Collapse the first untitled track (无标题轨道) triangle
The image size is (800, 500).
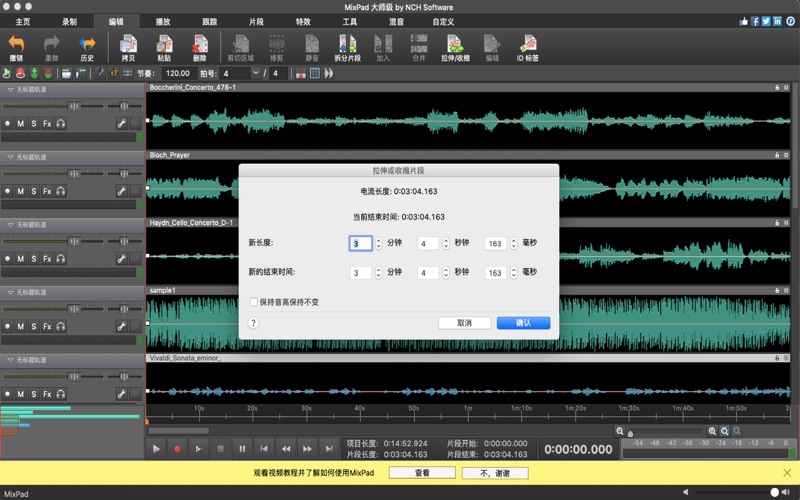click(9, 90)
